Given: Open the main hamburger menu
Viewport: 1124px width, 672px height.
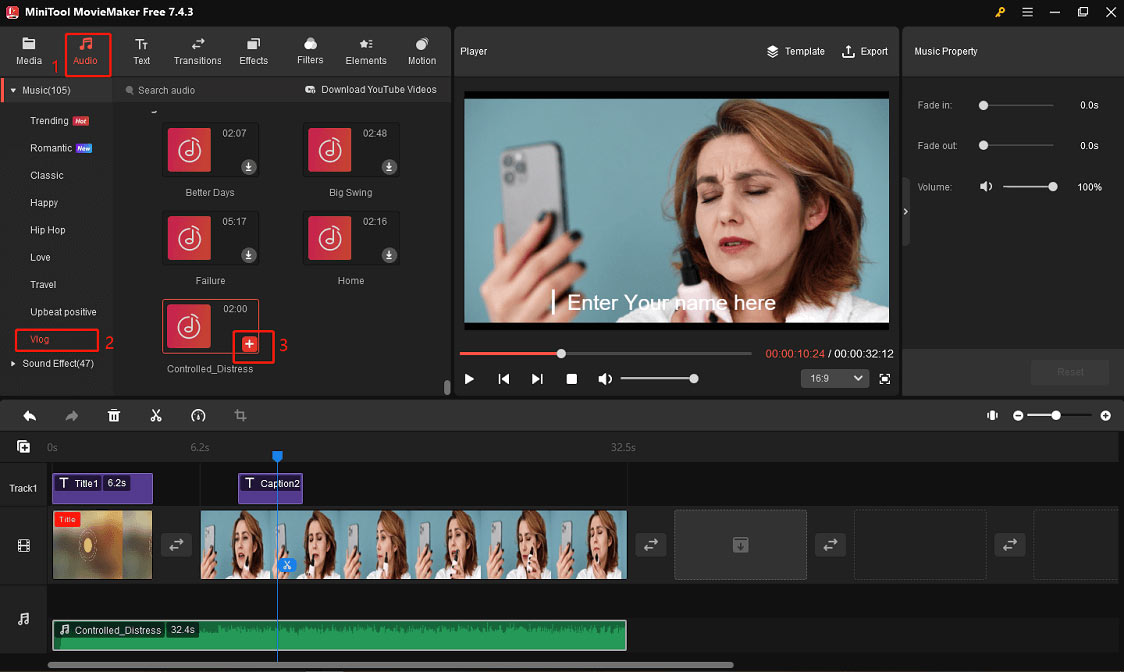Looking at the screenshot, I should [1027, 12].
